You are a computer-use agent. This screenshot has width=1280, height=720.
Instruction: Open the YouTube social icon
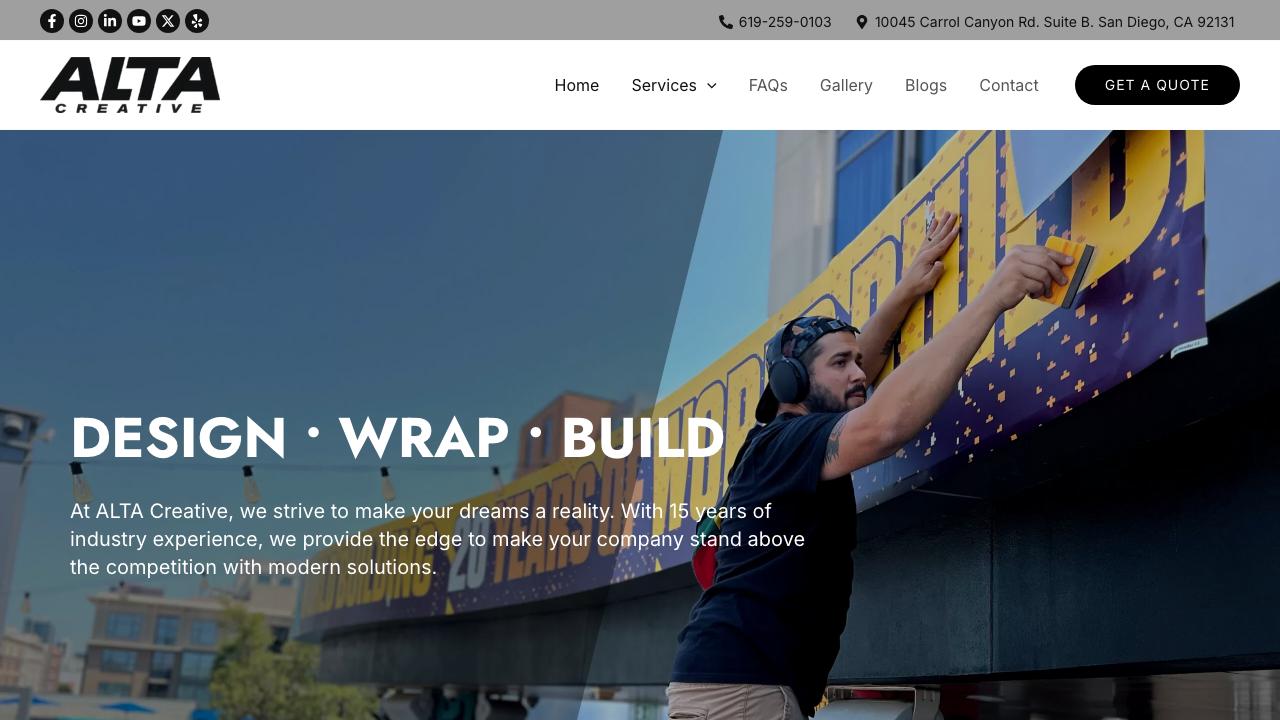139,21
